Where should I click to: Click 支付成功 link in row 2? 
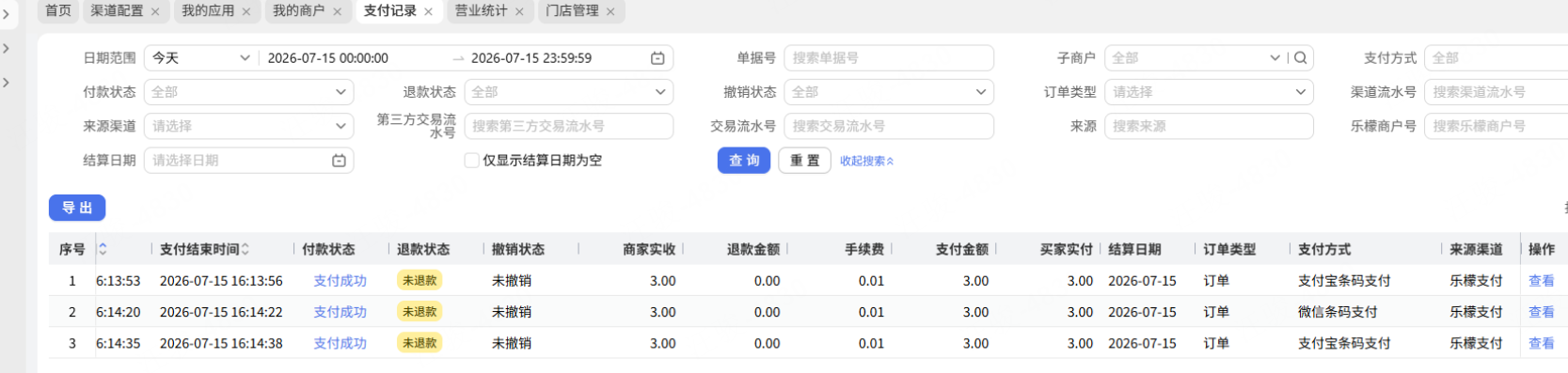pos(340,312)
